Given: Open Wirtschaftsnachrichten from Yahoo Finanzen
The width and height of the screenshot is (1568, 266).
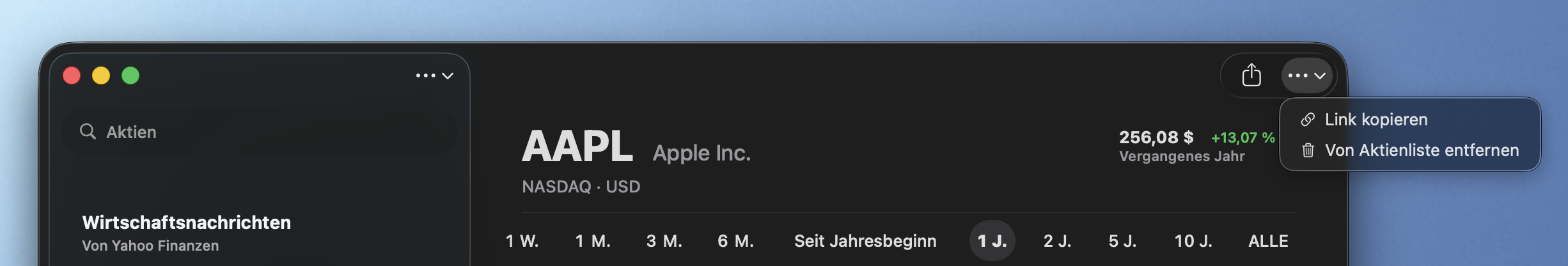Looking at the screenshot, I should (186, 233).
